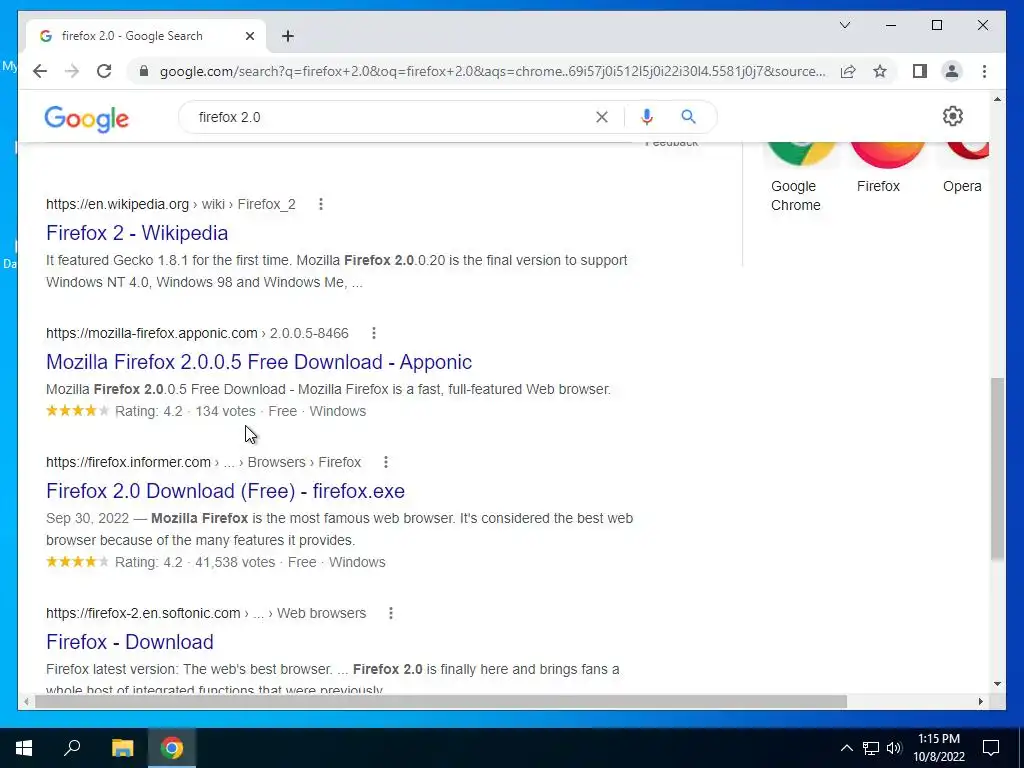Start voice search with microphone
This screenshot has width=1024, height=768.
point(647,117)
